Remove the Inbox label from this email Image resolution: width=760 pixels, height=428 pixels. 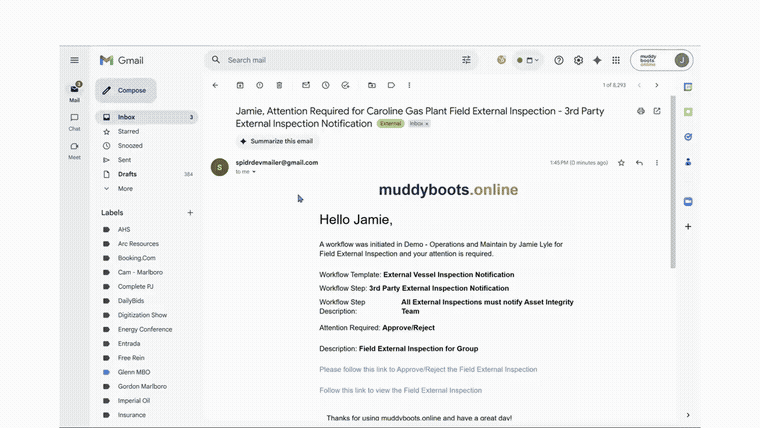click(x=427, y=124)
